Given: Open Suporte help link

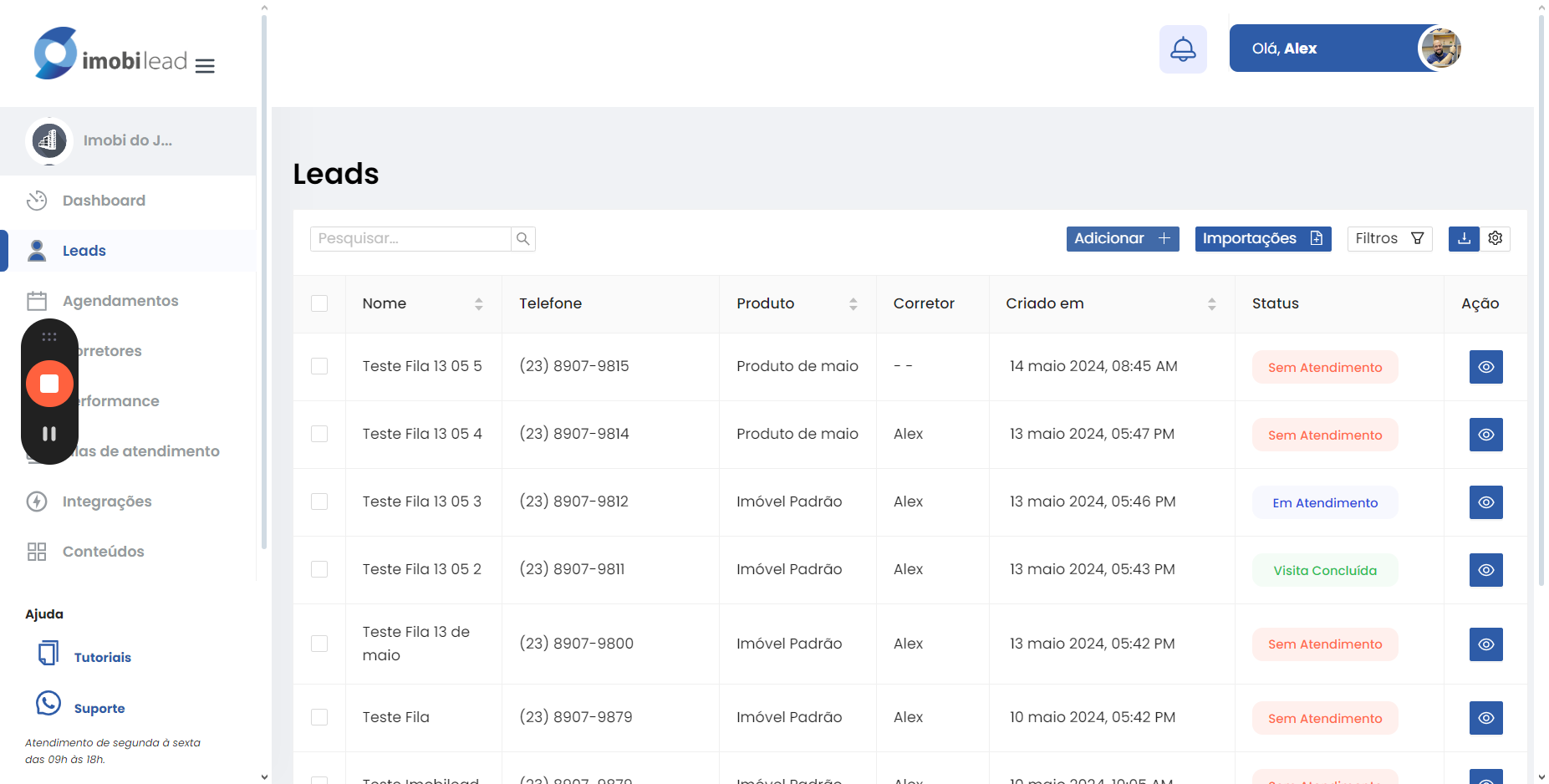Looking at the screenshot, I should pos(99,709).
